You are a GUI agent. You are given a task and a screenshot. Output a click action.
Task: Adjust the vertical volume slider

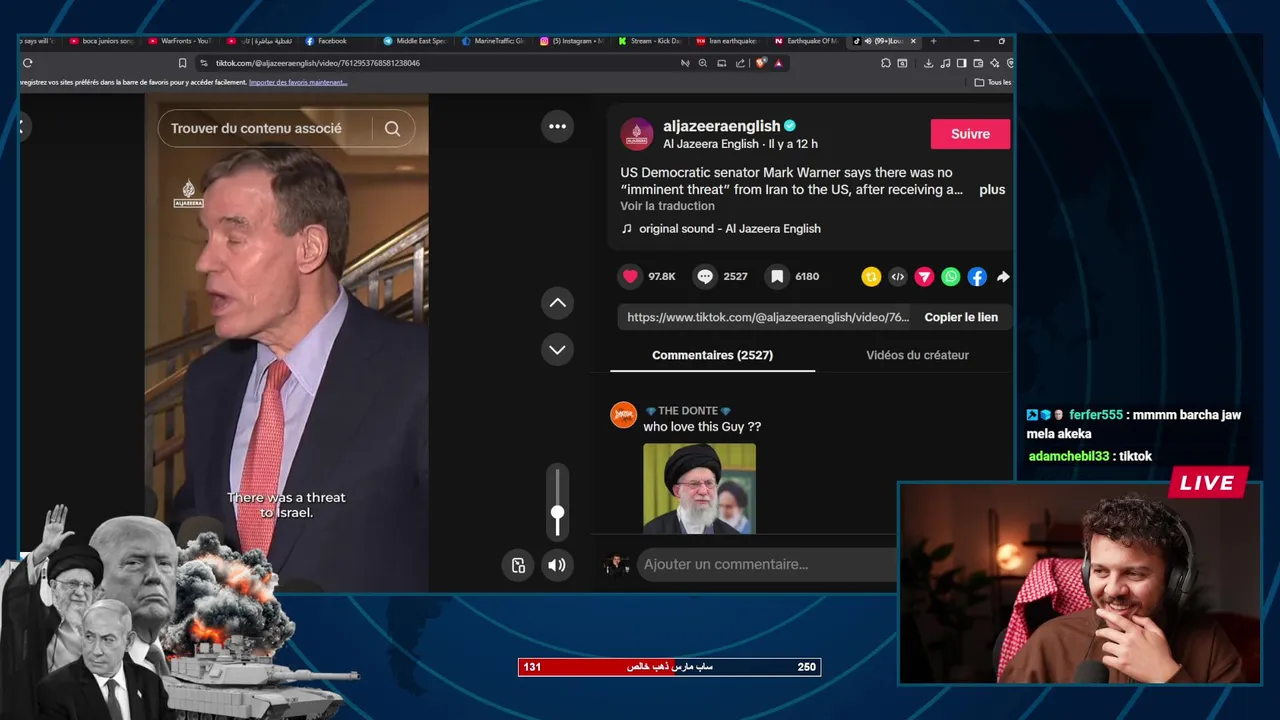point(557,505)
